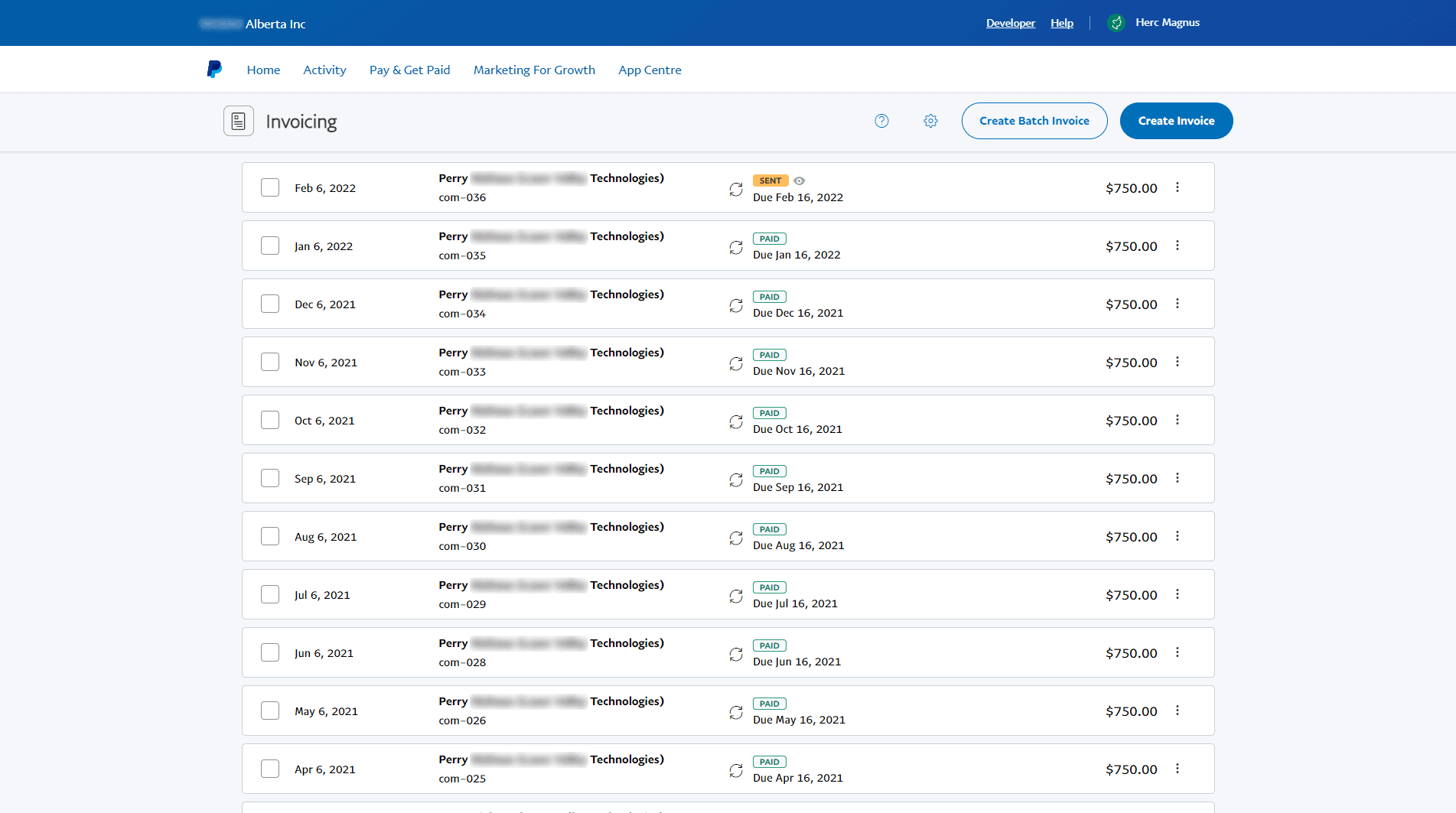Select checkbox for Sep 6, 2021 invoice
The height and width of the screenshot is (813, 1456).
(270, 478)
